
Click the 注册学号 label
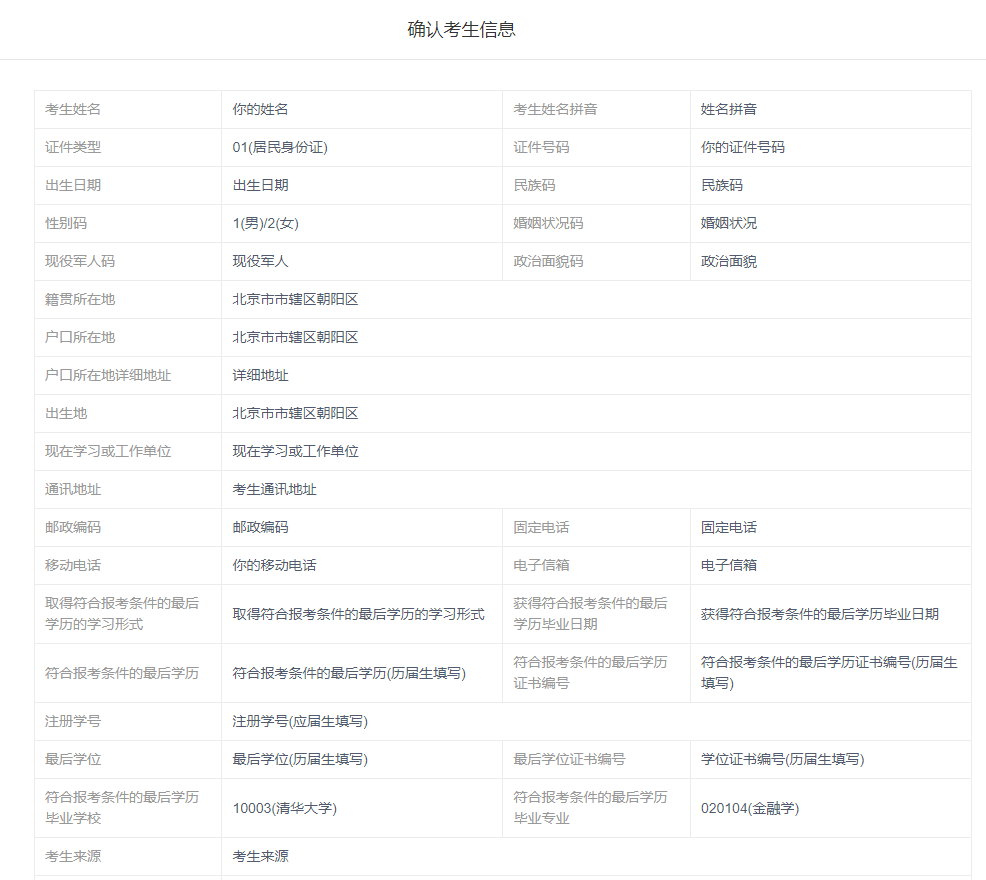point(73,721)
